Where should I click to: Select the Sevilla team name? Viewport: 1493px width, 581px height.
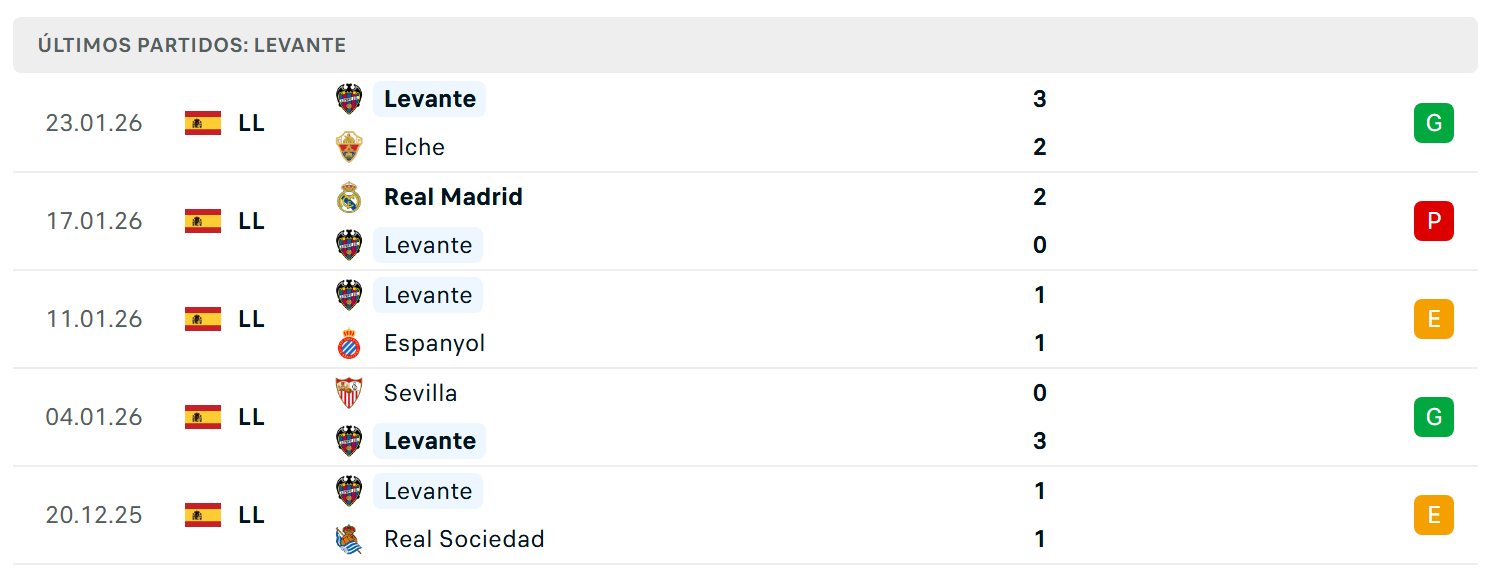point(420,393)
